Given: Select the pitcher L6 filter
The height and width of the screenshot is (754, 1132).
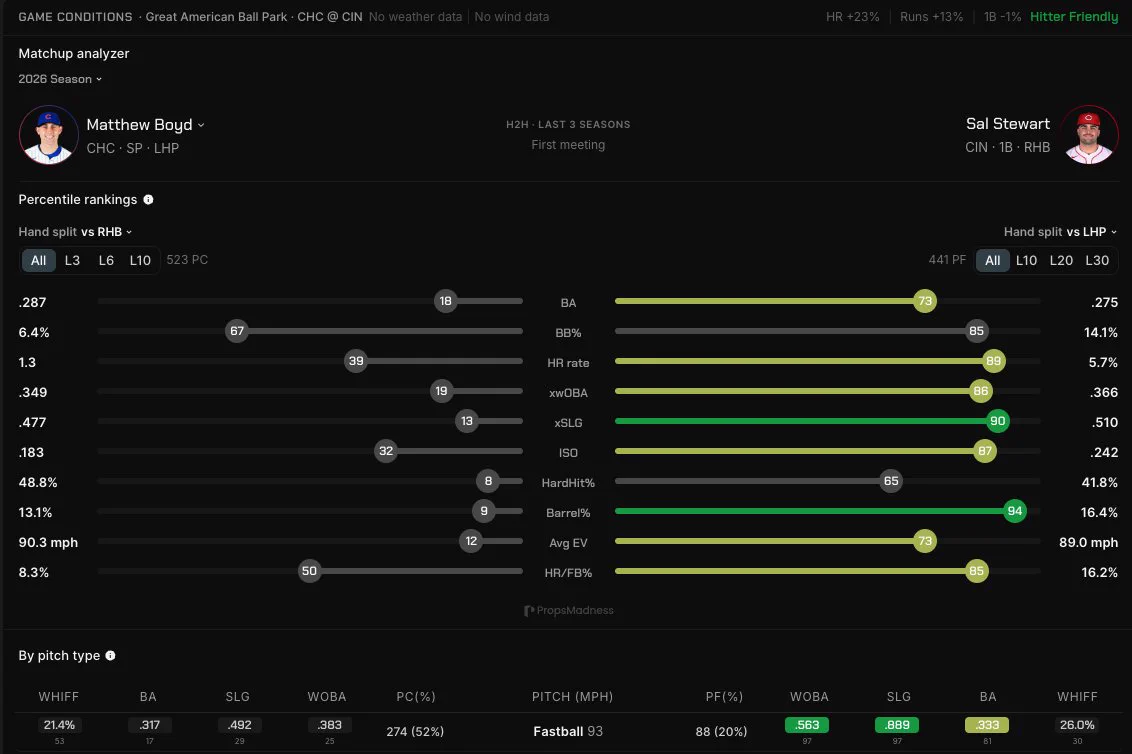Looking at the screenshot, I should coord(106,260).
